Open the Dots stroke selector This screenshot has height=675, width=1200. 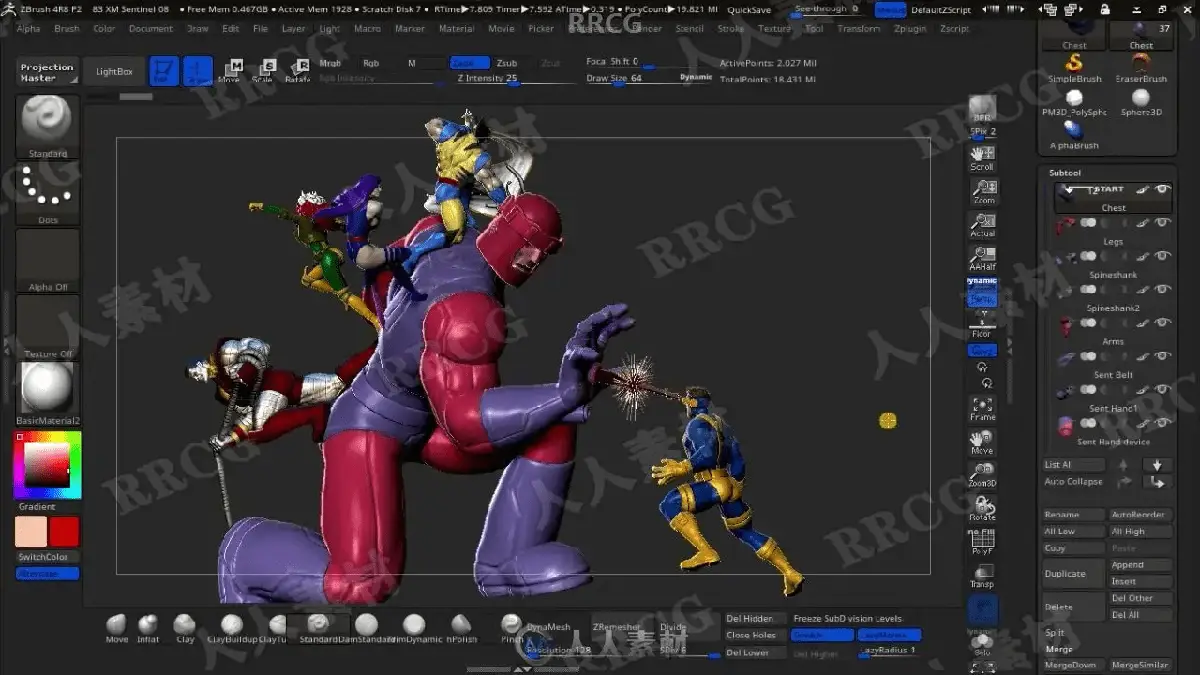point(47,193)
